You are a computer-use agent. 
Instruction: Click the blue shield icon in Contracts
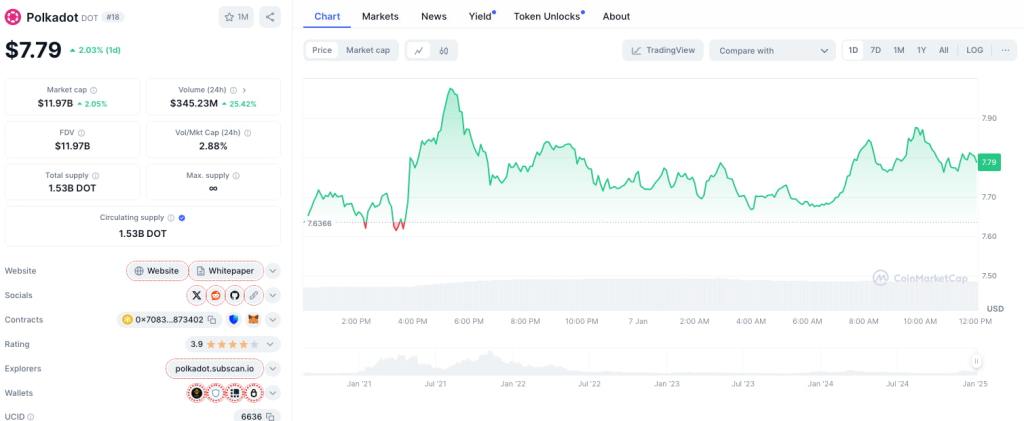[x=234, y=320]
